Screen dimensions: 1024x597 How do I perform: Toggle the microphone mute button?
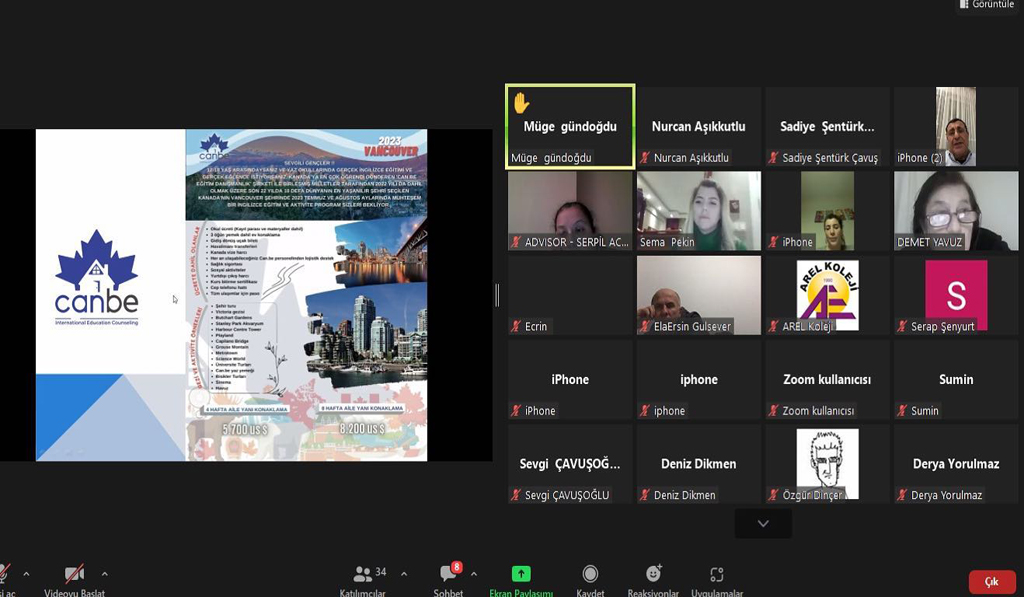click(x=4, y=574)
